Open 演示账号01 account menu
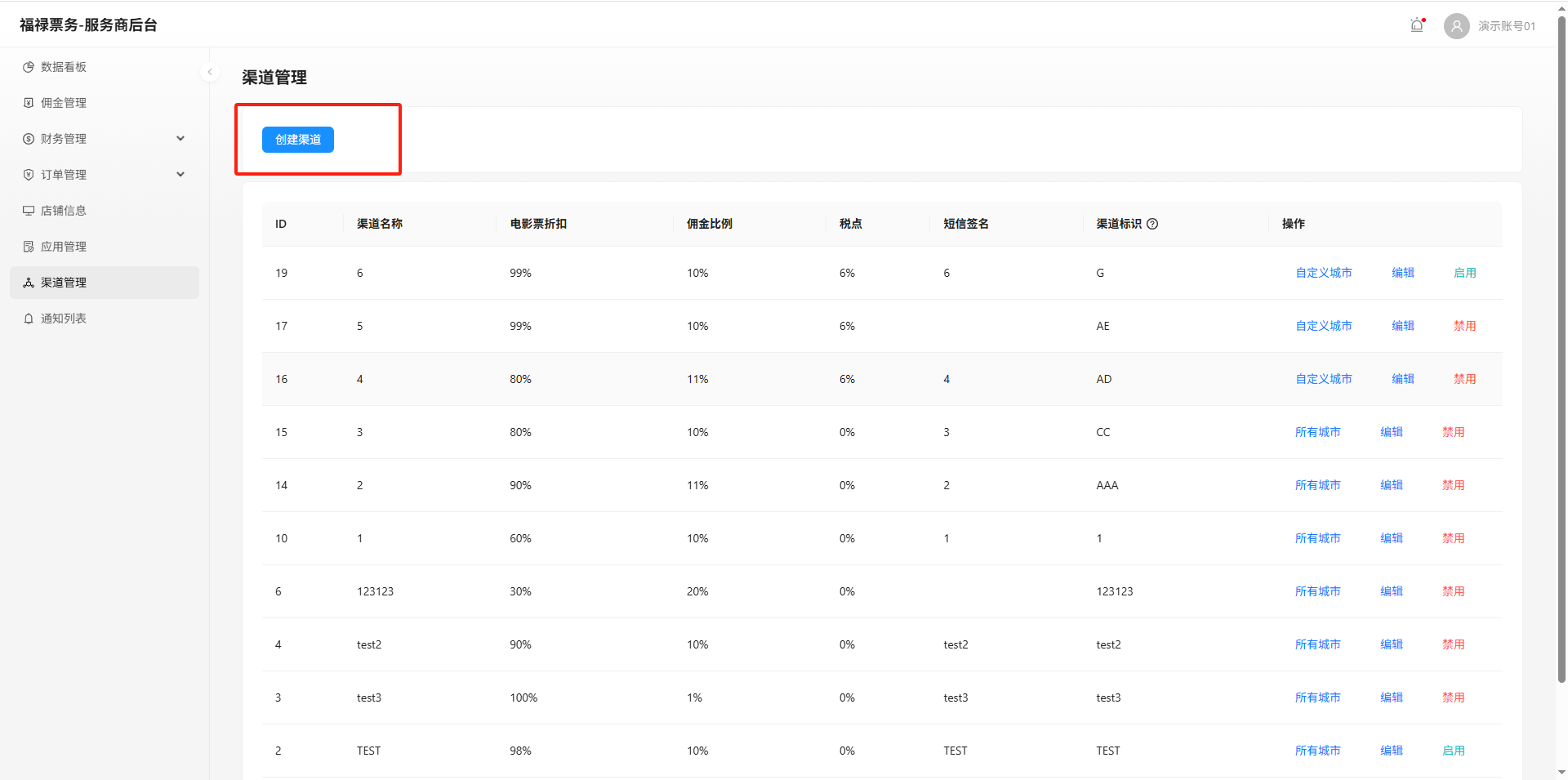Viewport: 1568px width, 780px height. 1506,26
